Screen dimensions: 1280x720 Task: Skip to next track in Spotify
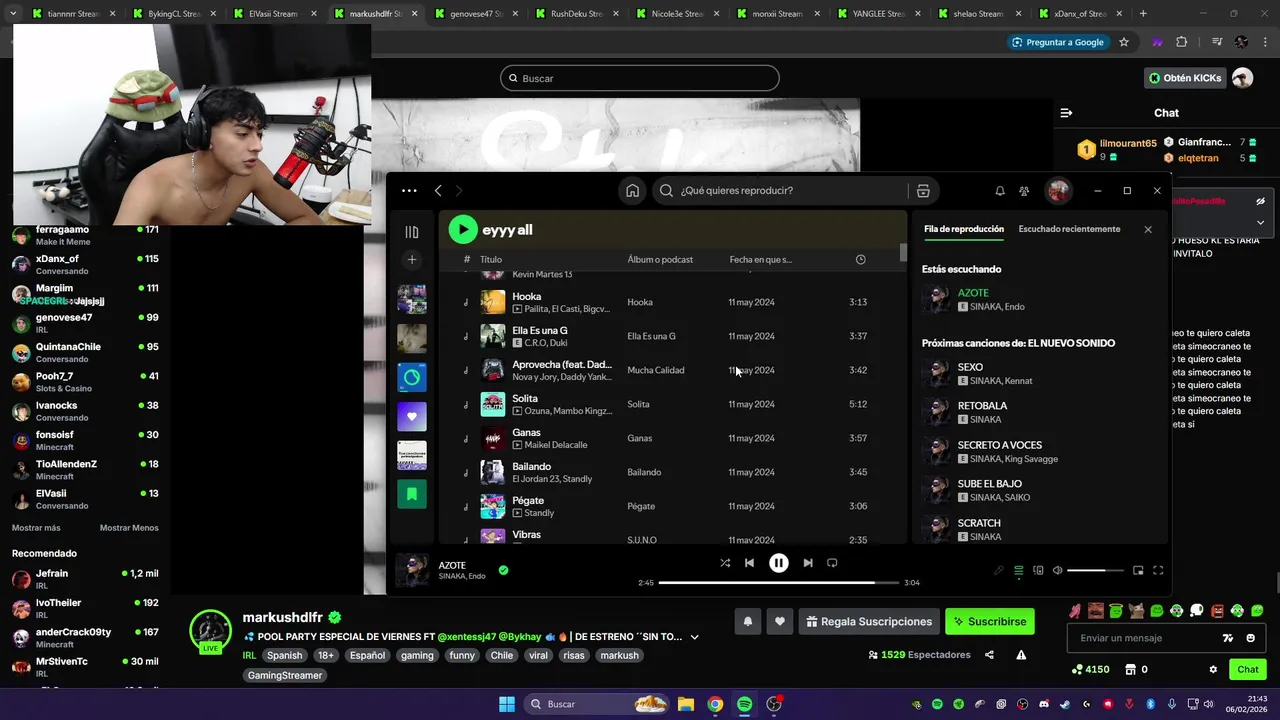[x=808, y=563]
